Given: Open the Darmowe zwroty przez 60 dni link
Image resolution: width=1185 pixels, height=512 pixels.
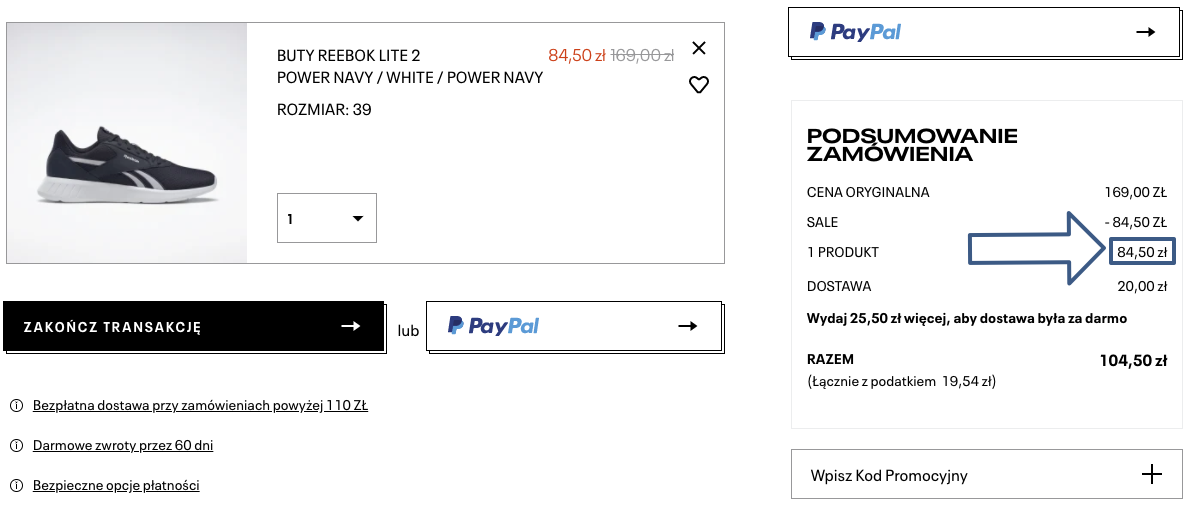Looking at the screenshot, I should pos(123,445).
